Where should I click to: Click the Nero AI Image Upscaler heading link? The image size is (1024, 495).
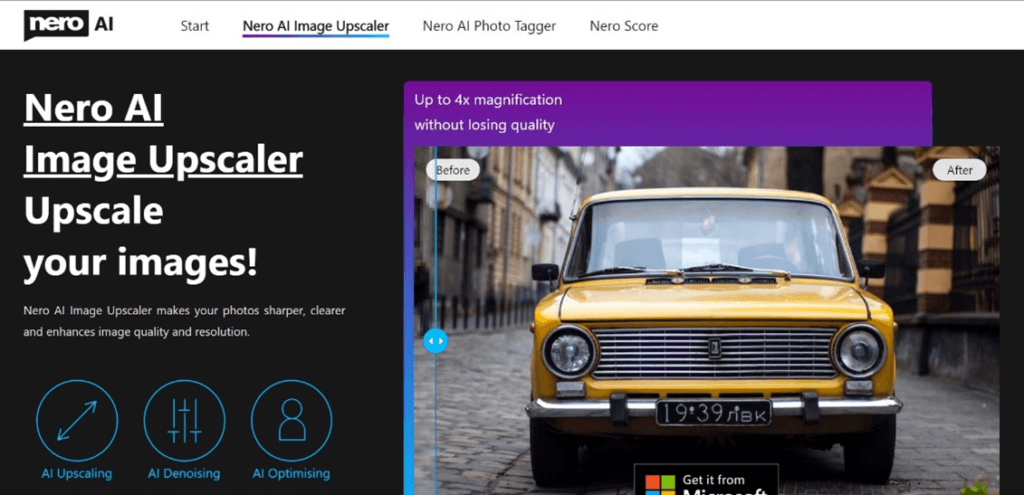[x=163, y=134]
